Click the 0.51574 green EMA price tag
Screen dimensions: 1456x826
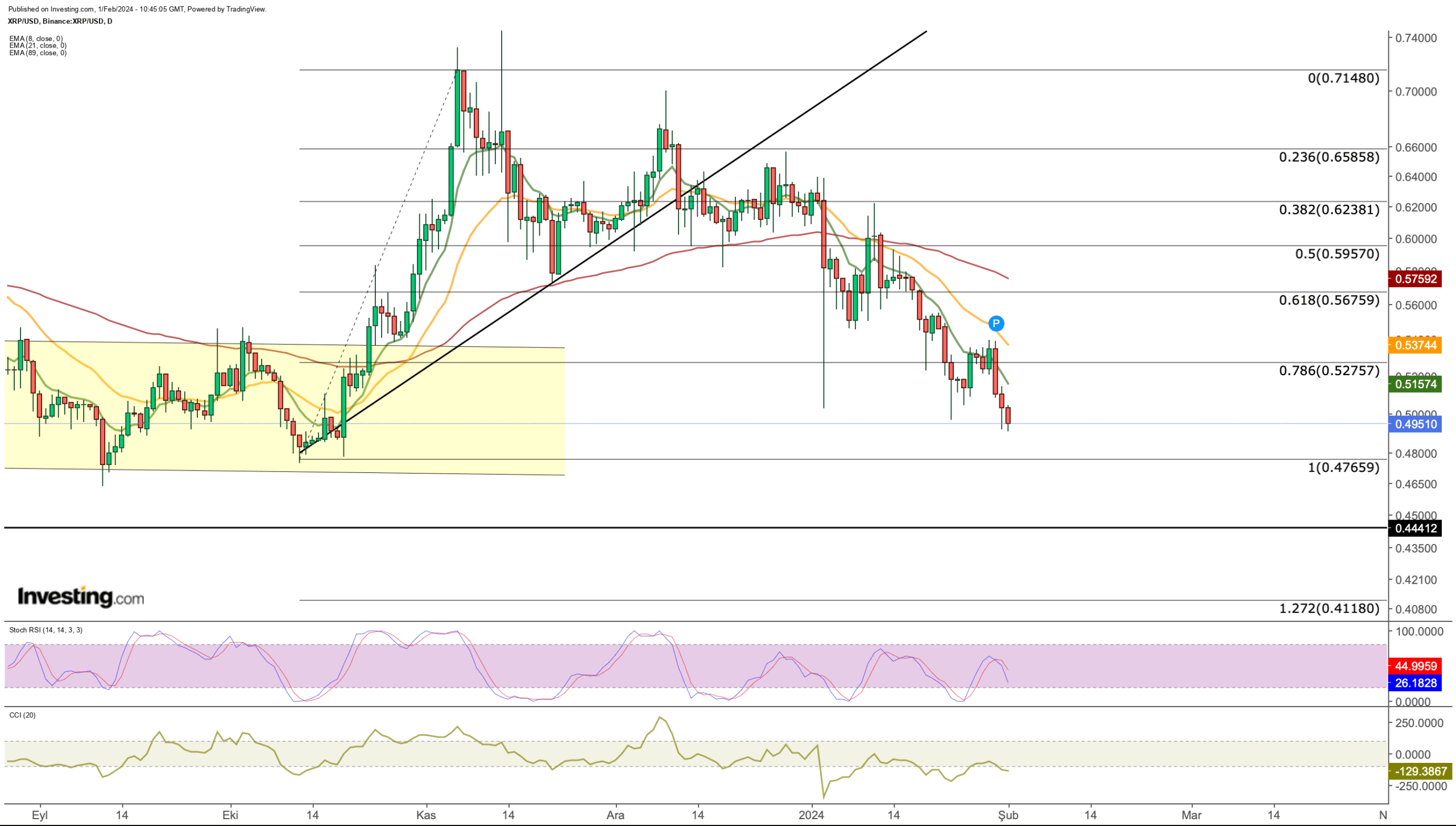(x=1415, y=384)
